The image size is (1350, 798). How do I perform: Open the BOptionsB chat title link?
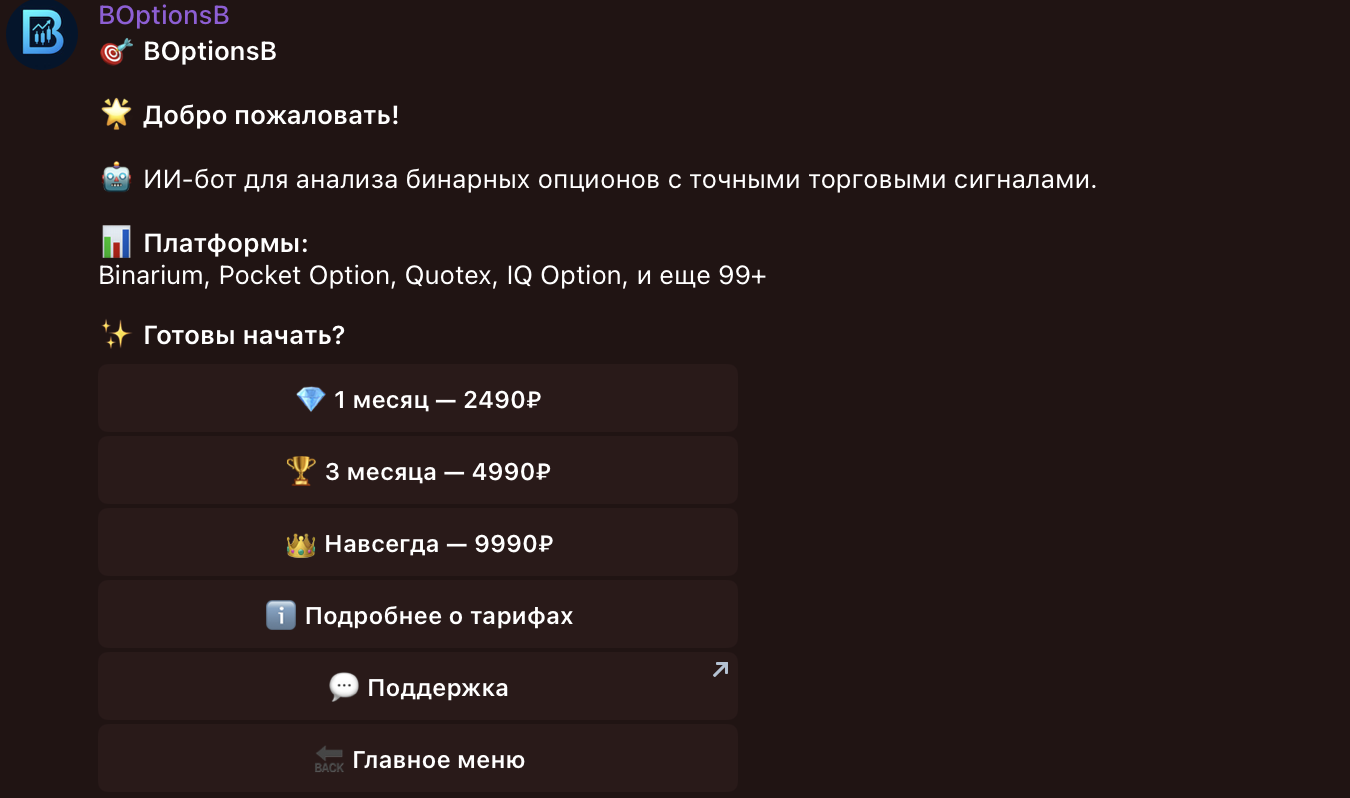click(163, 14)
